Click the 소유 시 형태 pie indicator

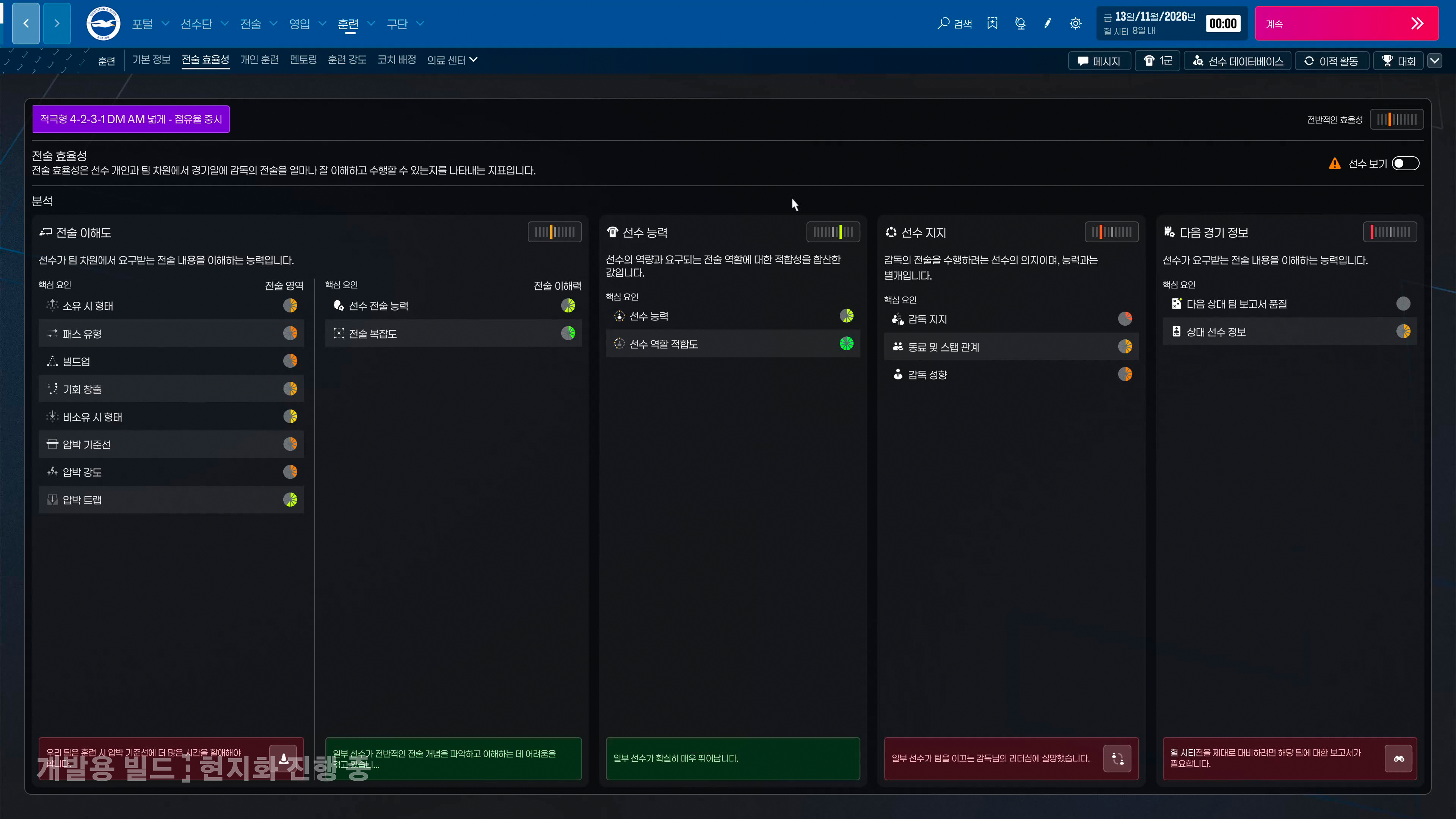tap(290, 306)
